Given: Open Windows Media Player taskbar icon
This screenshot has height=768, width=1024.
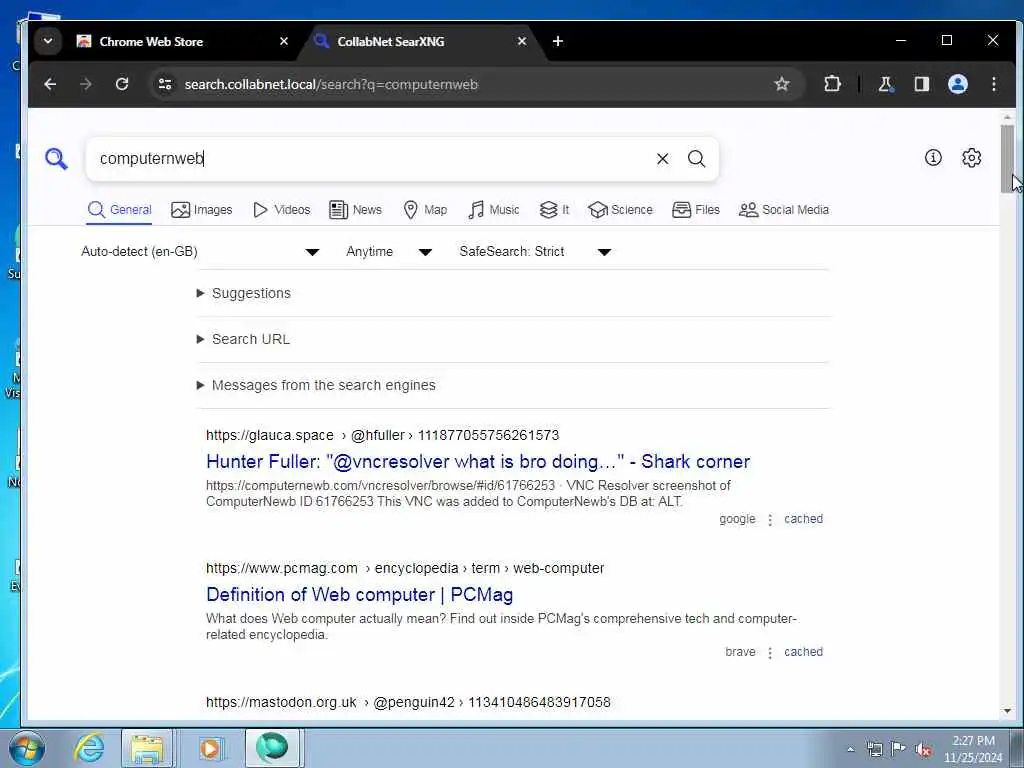Looking at the screenshot, I should pyautogui.click(x=210, y=748).
